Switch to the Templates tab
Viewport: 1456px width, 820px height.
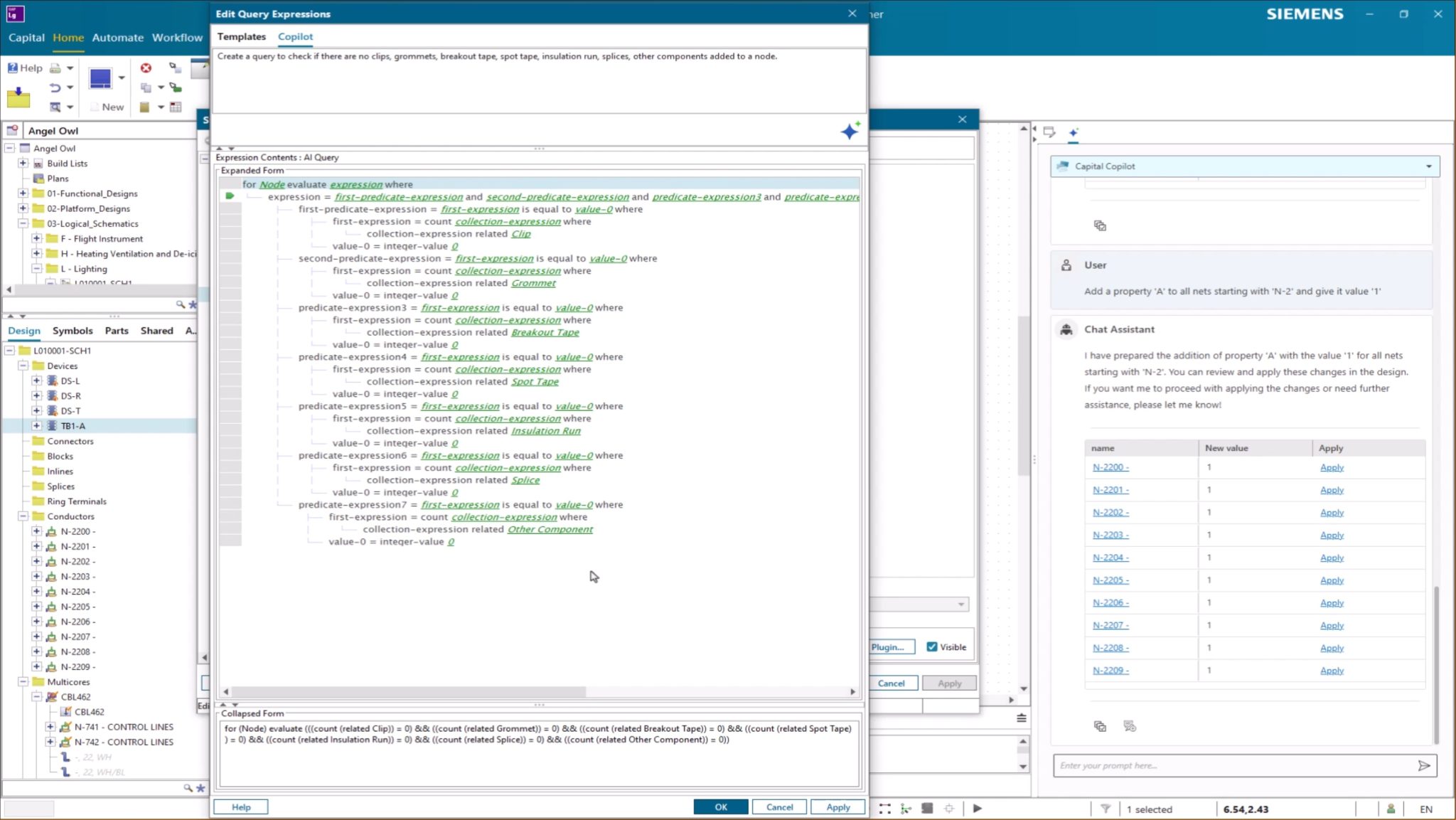click(x=241, y=36)
